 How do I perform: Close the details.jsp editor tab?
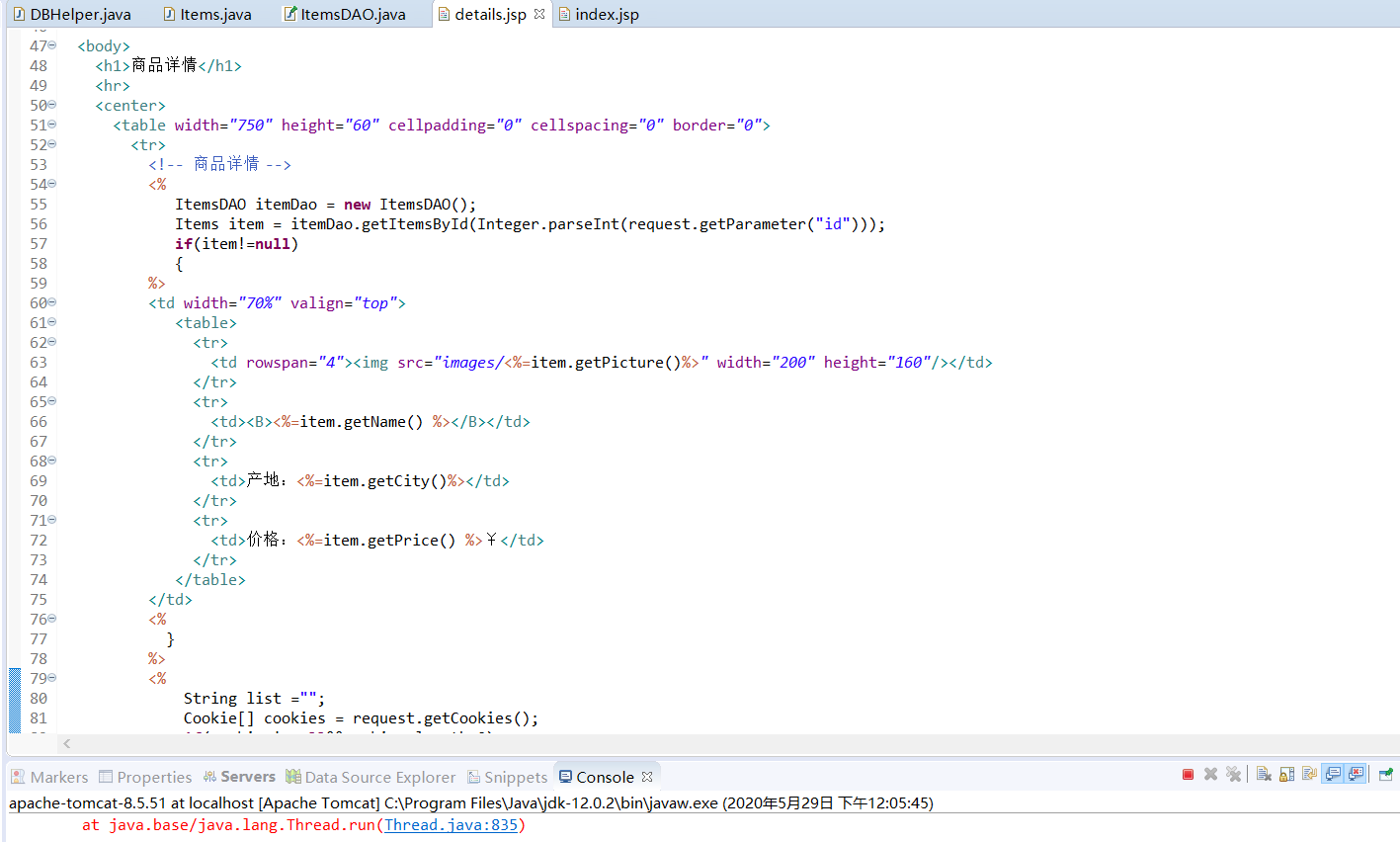pyautogui.click(x=539, y=14)
